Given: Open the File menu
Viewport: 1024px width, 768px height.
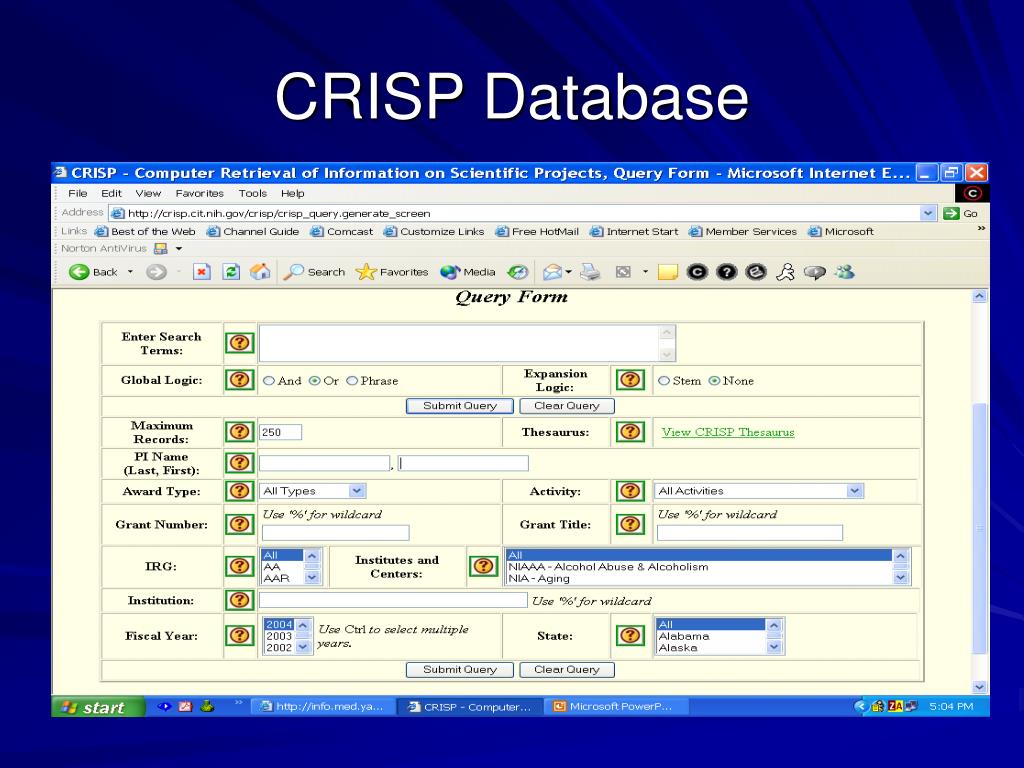Looking at the screenshot, I should coord(78,193).
